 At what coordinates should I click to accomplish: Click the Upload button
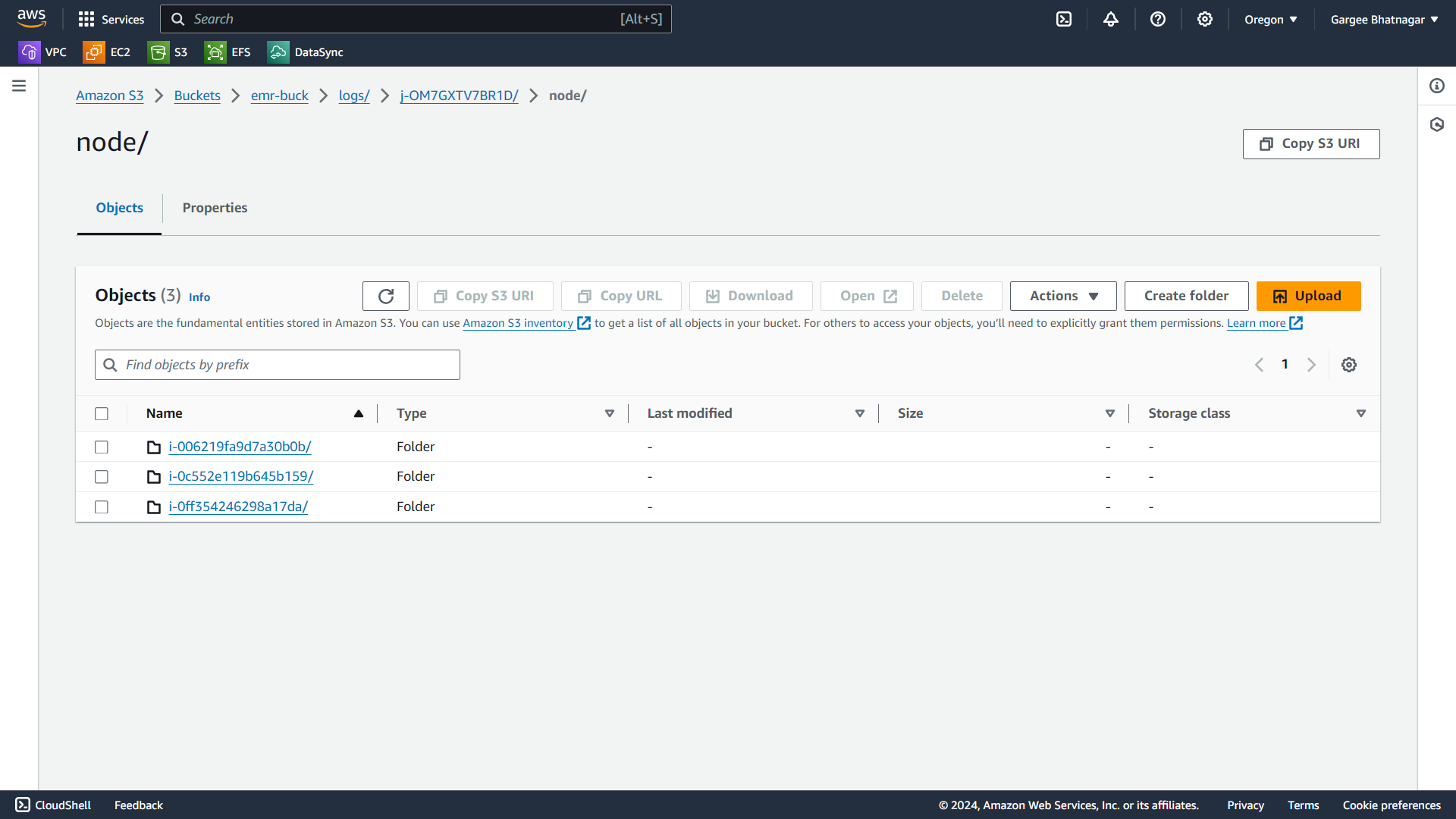click(1308, 296)
